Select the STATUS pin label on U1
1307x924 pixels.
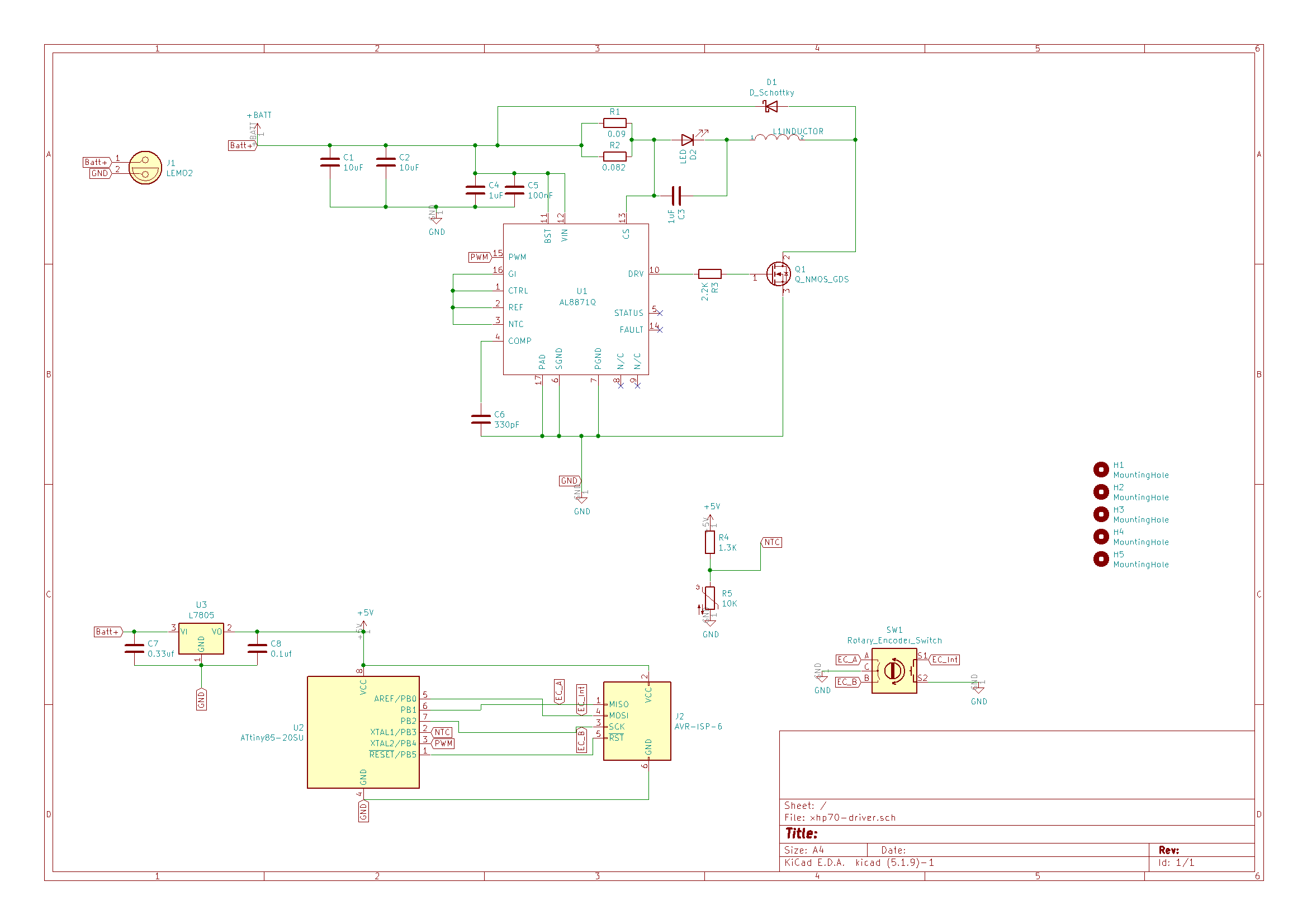628,313
